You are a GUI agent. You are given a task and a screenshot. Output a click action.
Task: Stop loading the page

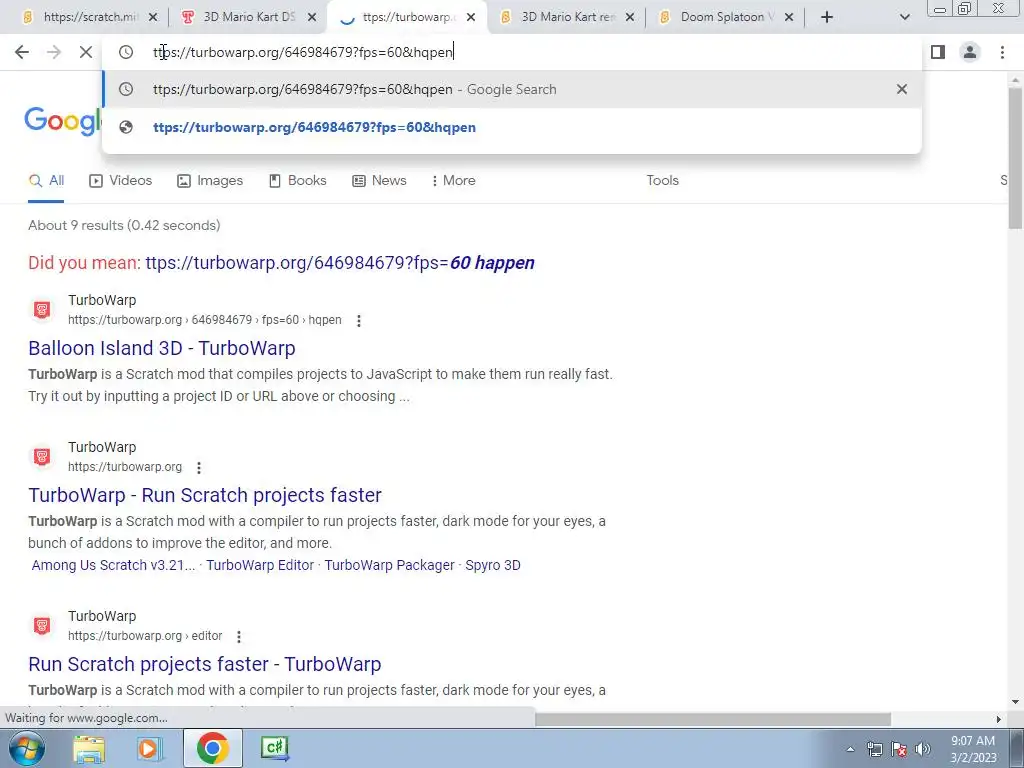click(86, 52)
